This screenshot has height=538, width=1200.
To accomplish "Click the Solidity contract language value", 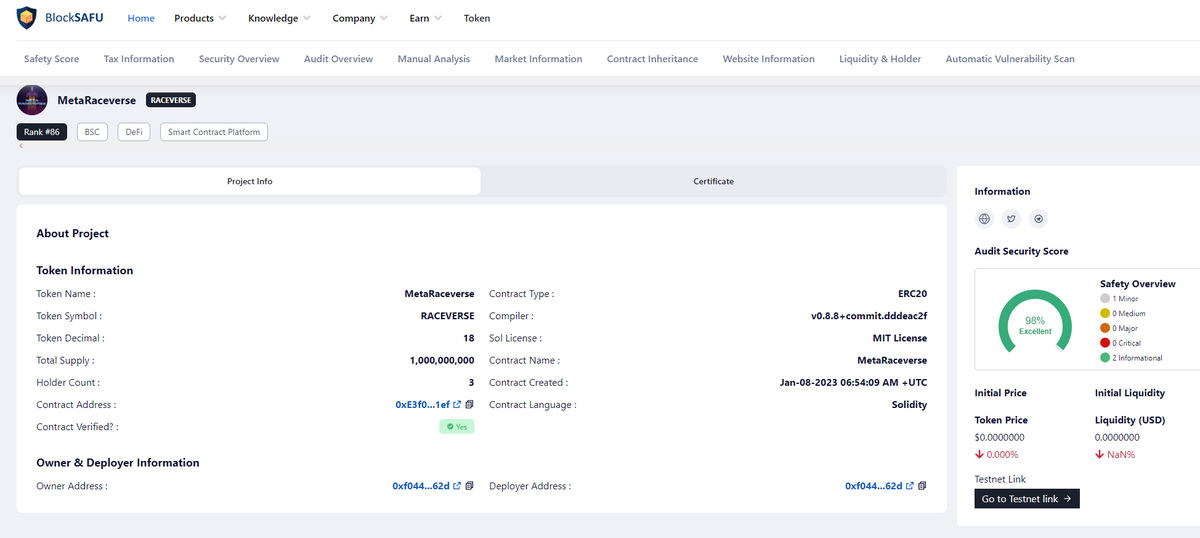I will point(909,405).
